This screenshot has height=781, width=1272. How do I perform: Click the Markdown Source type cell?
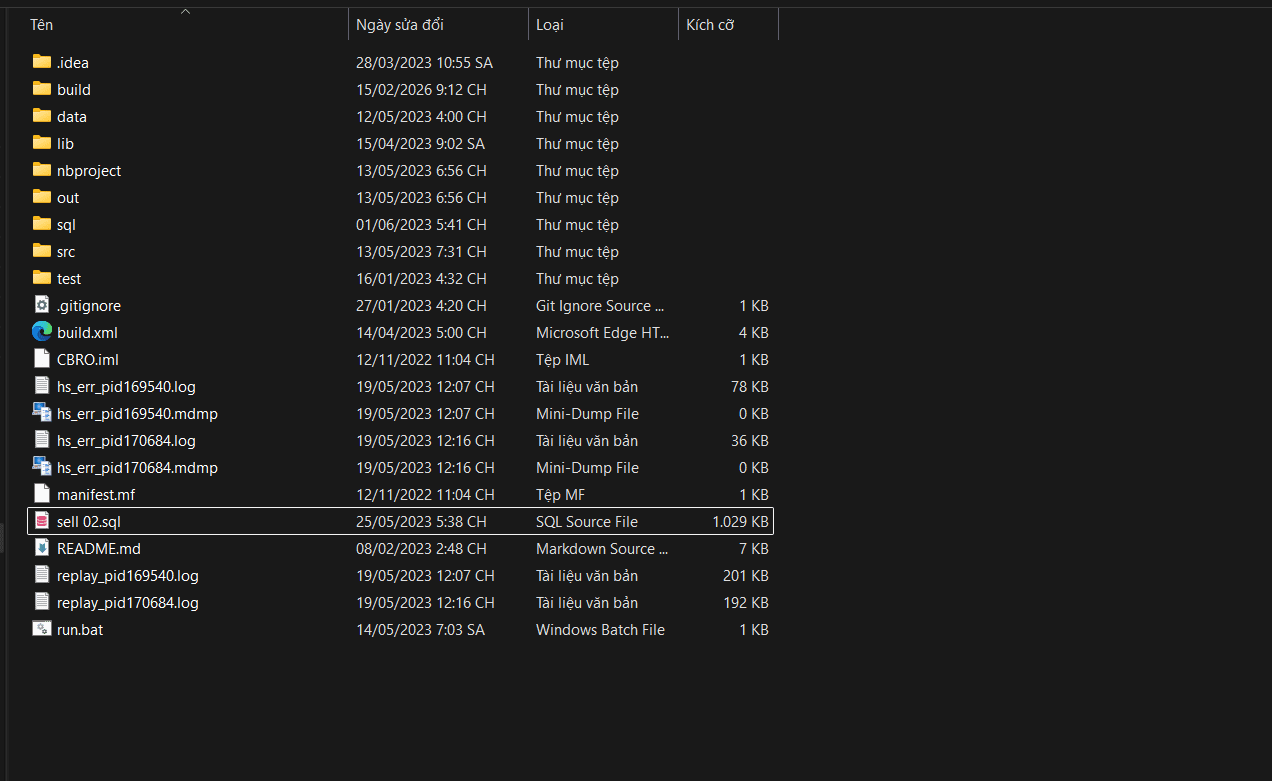click(x=602, y=548)
